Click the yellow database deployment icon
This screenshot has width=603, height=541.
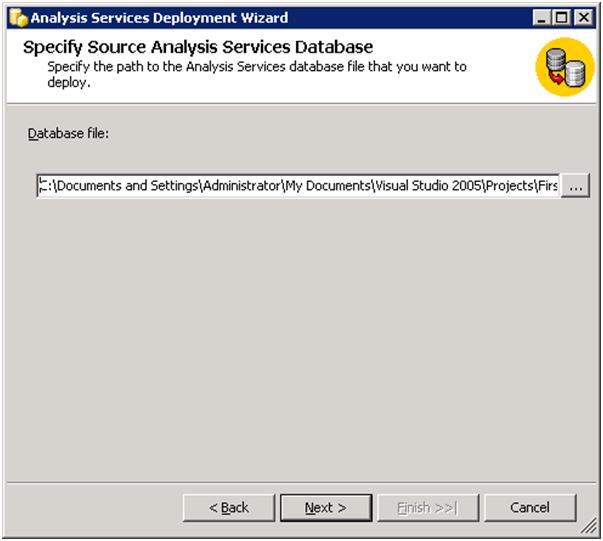(565, 67)
